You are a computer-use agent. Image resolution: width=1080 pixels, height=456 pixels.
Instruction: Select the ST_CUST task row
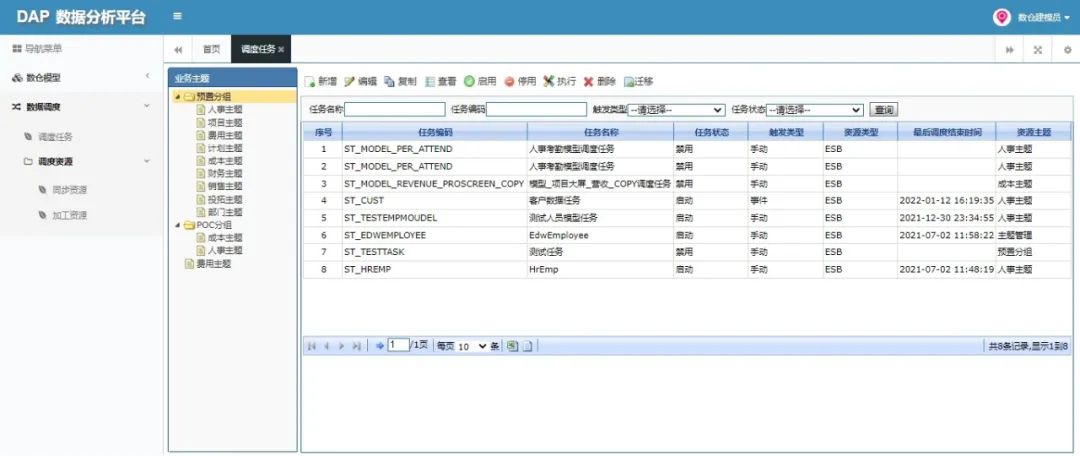687,200
